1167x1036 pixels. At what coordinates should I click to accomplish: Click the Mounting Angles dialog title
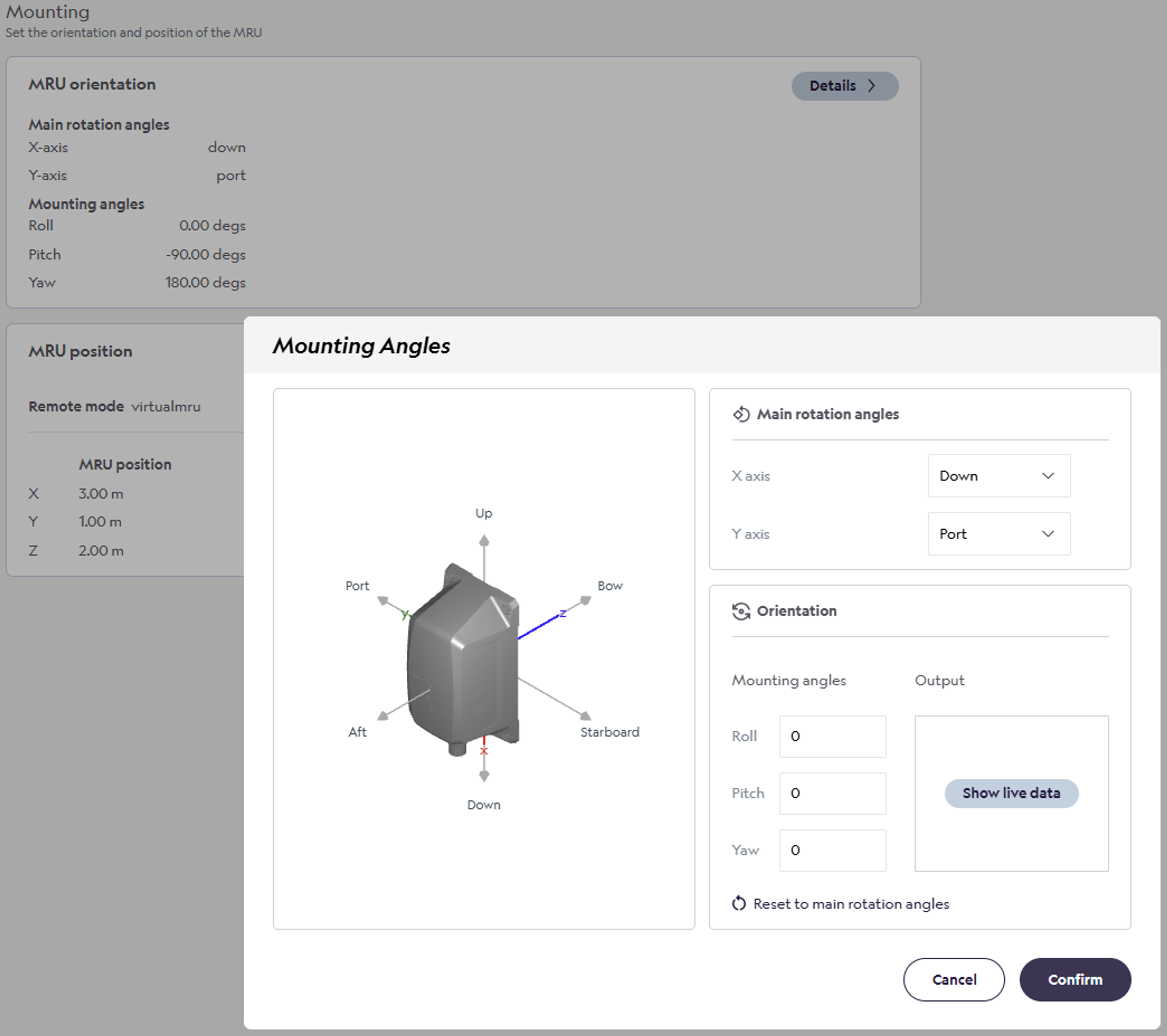361,346
